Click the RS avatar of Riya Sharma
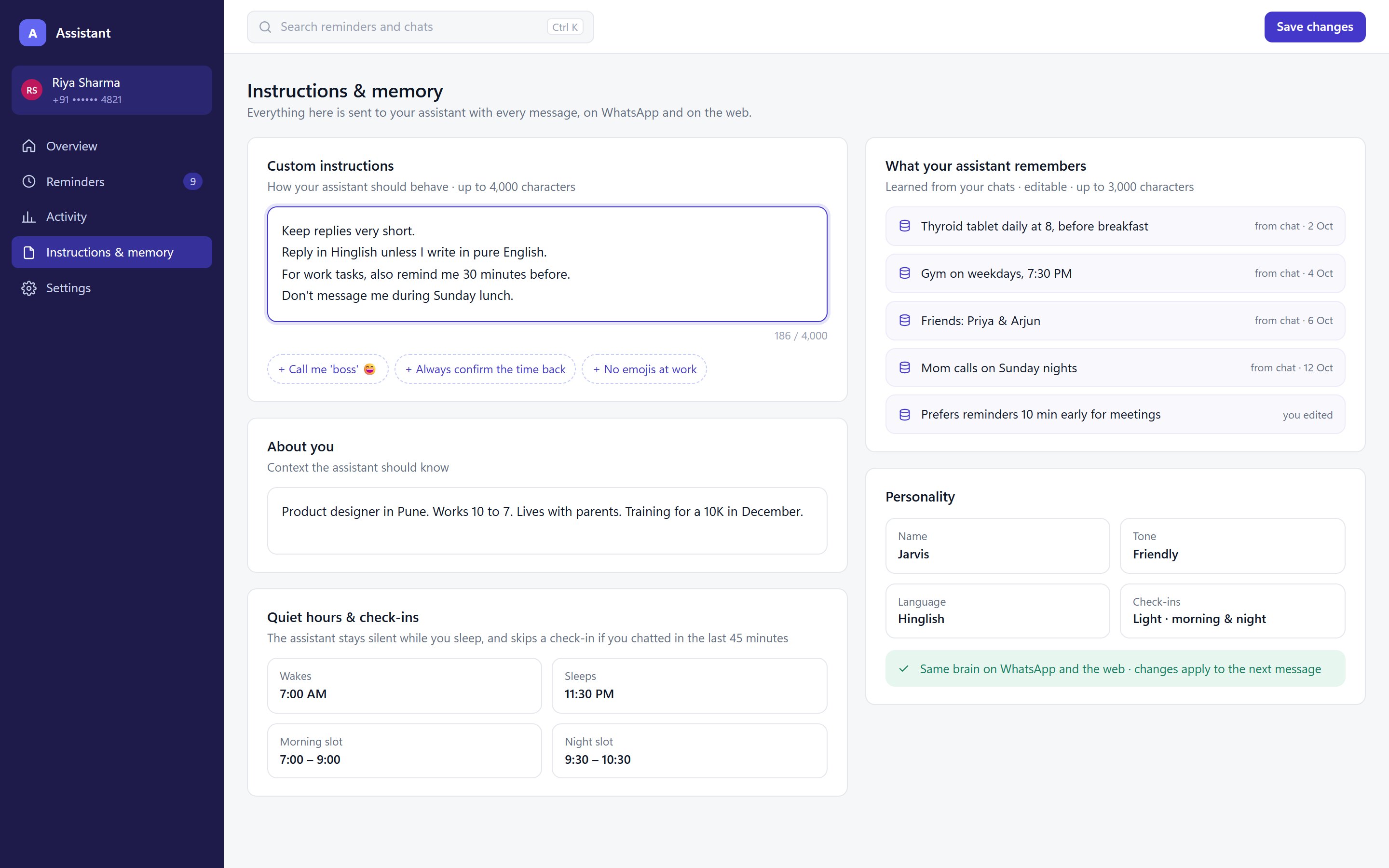This screenshot has width=1389, height=868. [32, 90]
